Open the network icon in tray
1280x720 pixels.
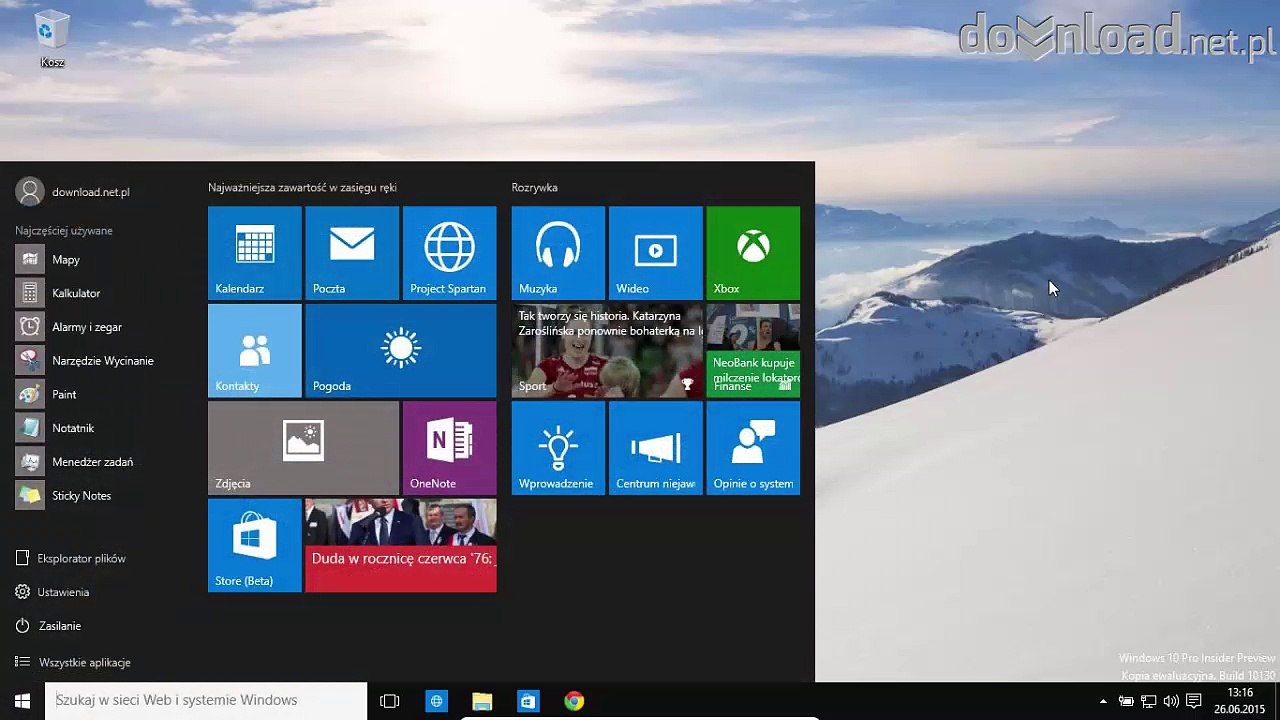1149,701
